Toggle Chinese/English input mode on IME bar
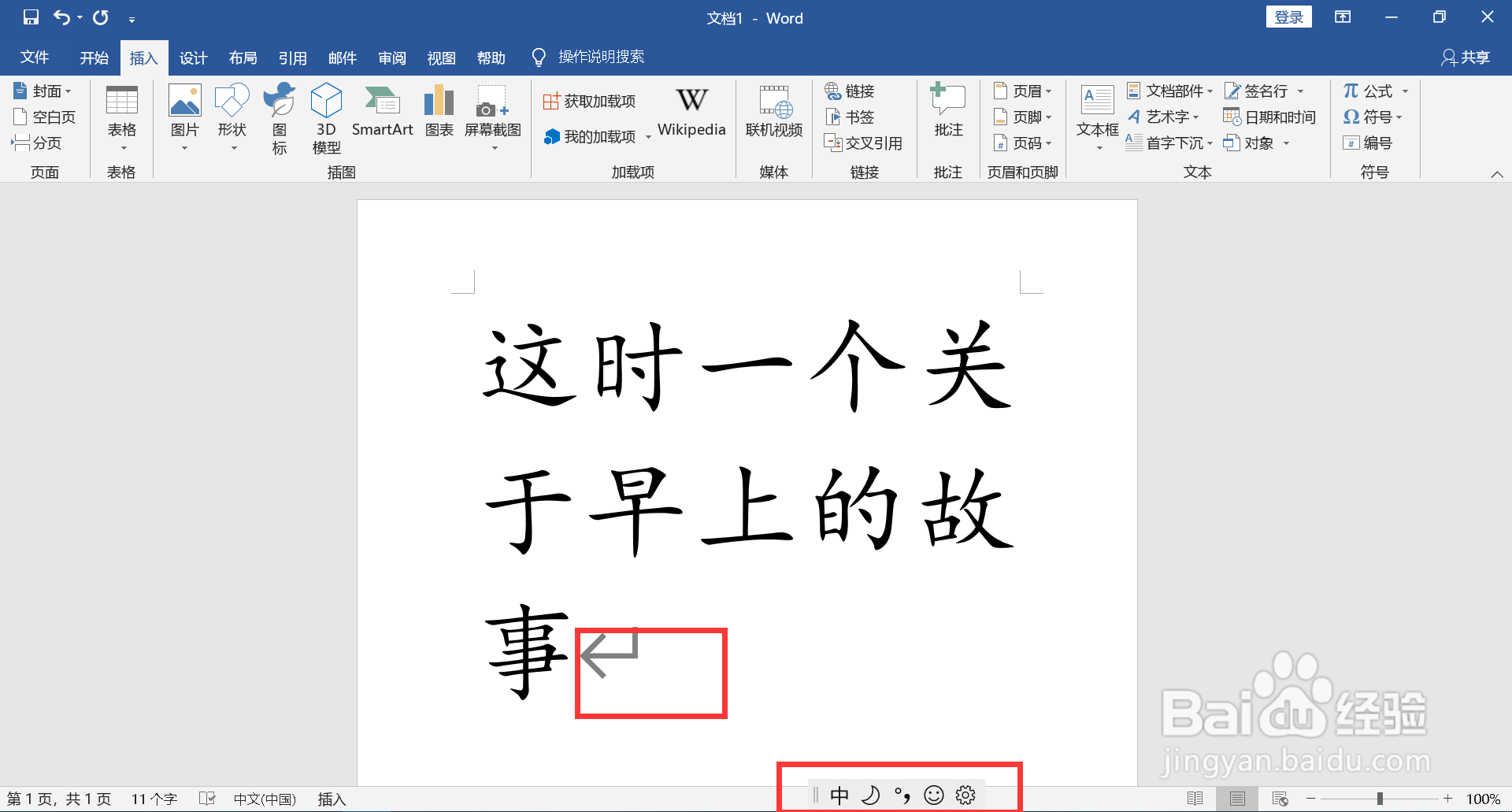This screenshot has width=1512, height=812. [840, 795]
